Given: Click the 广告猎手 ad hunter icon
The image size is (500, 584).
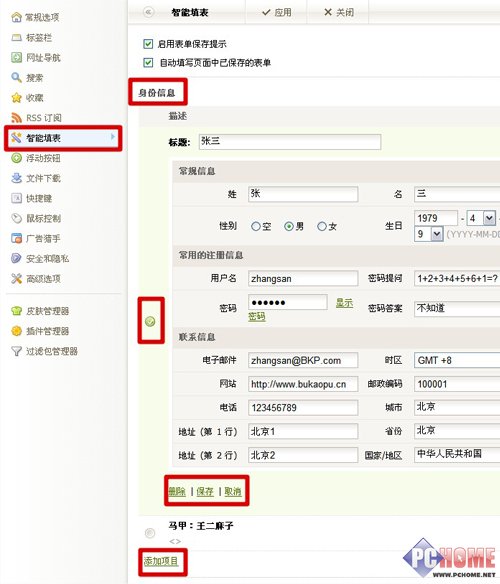Looking at the screenshot, I should click(x=16, y=238).
